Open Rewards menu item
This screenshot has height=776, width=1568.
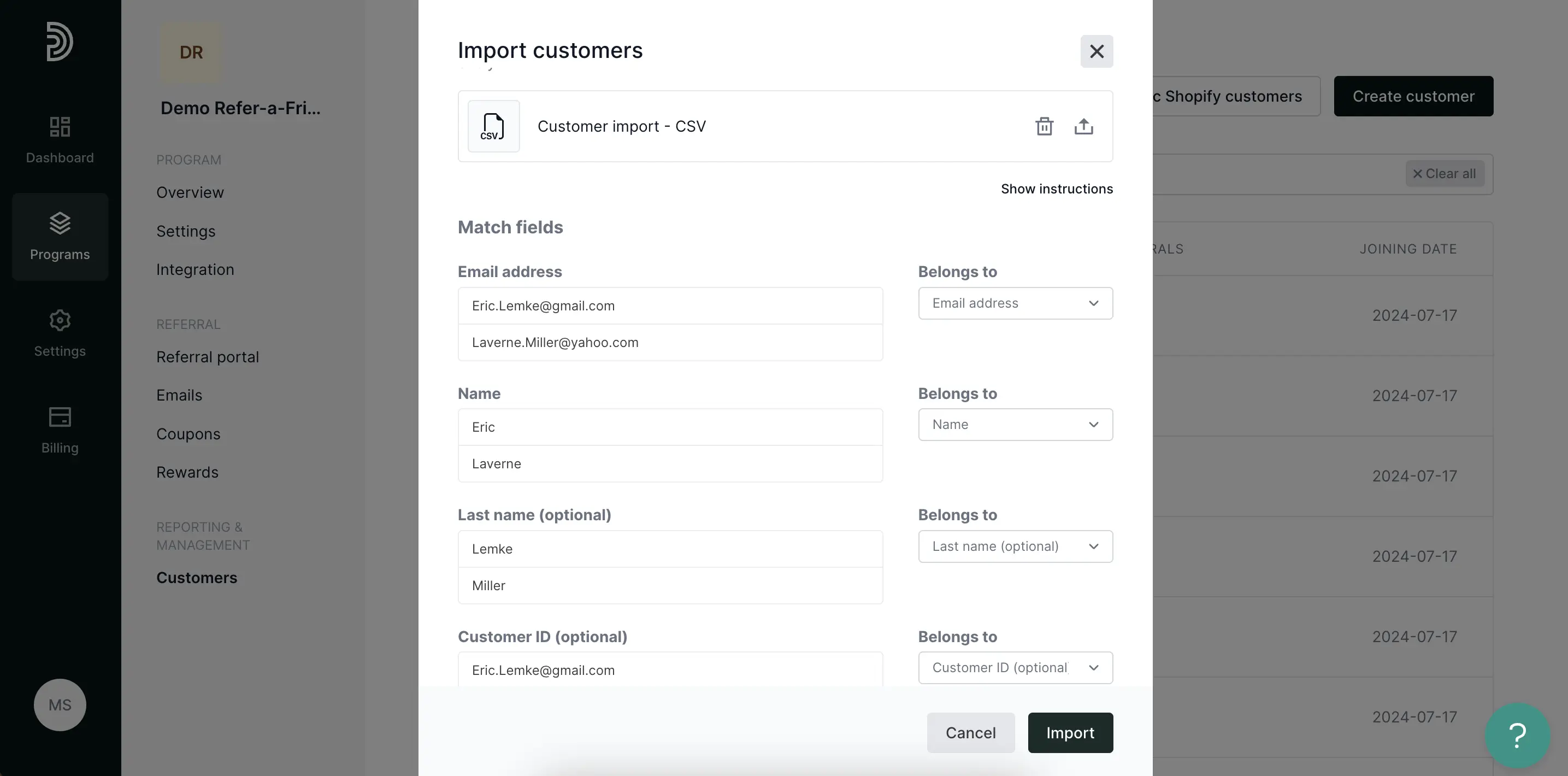187,472
